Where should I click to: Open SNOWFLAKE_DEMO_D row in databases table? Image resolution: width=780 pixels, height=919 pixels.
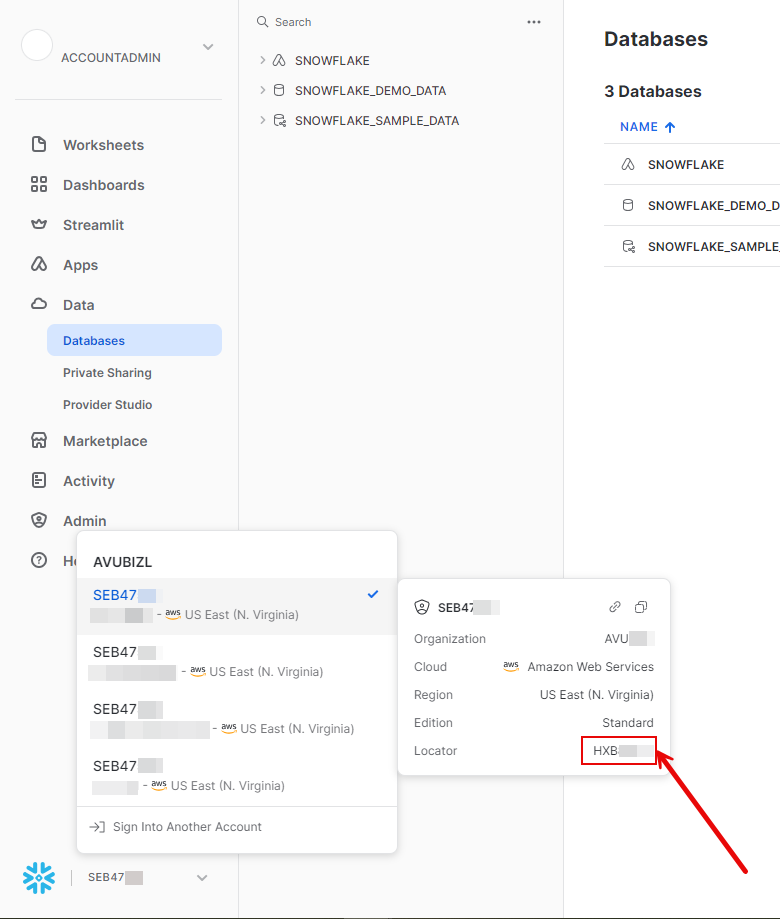pos(692,205)
